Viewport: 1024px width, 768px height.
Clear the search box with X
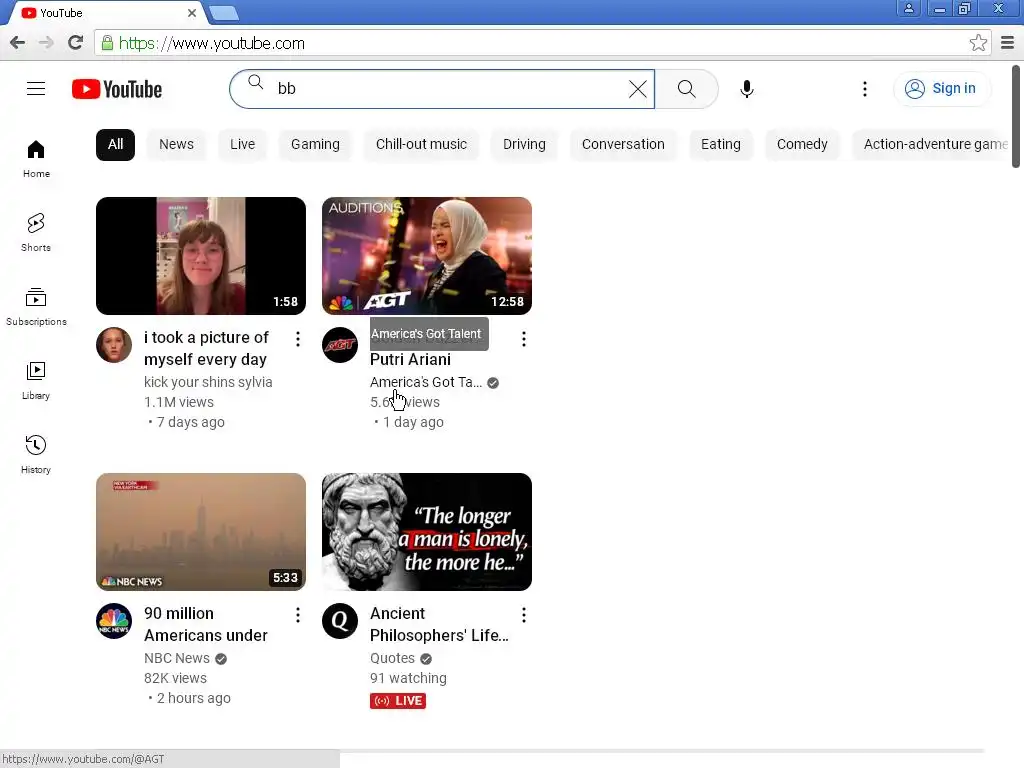tap(637, 89)
